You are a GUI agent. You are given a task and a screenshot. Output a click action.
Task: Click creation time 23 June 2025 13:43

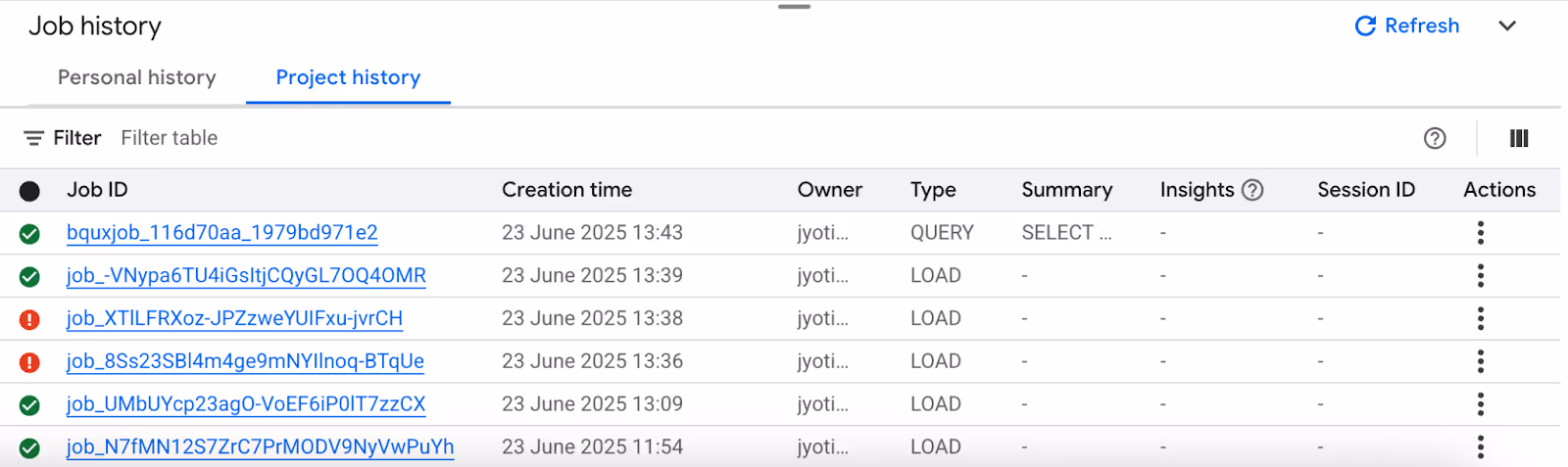coord(592,233)
